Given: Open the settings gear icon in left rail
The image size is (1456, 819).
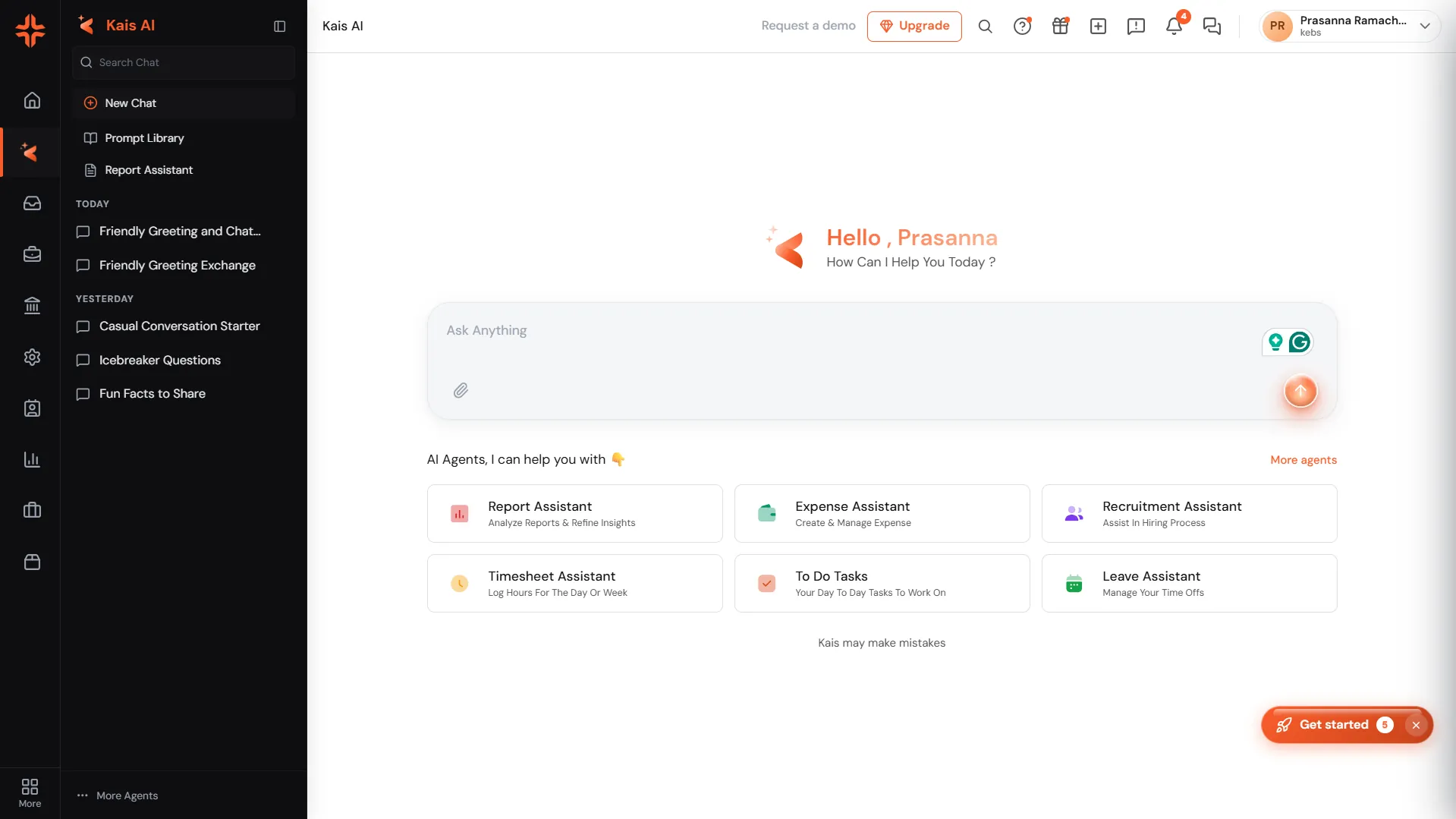Looking at the screenshot, I should tap(32, 357).
